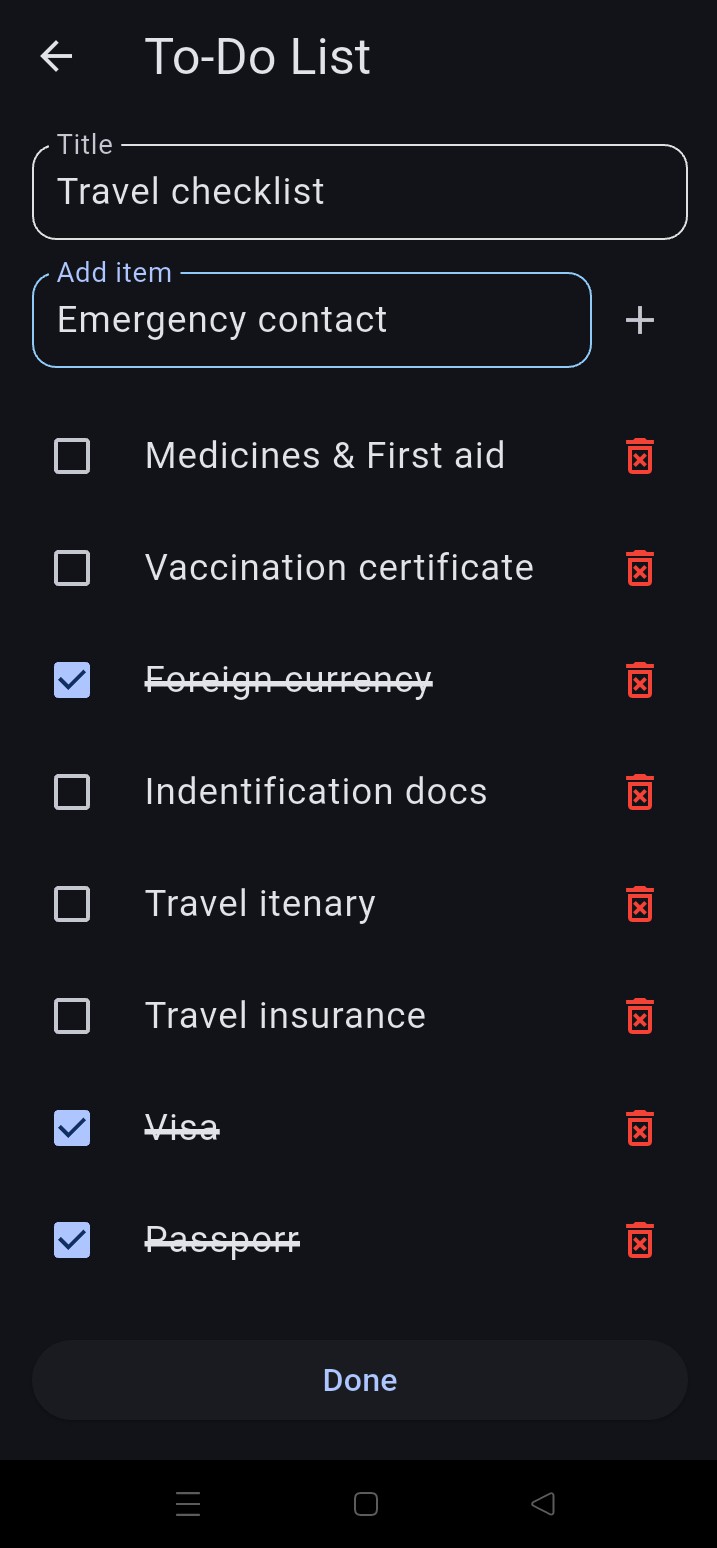This screenshot has width=717, height=1548.
Task: Mark Vaccination certificate as completed
Action: (x=72, y=569)
